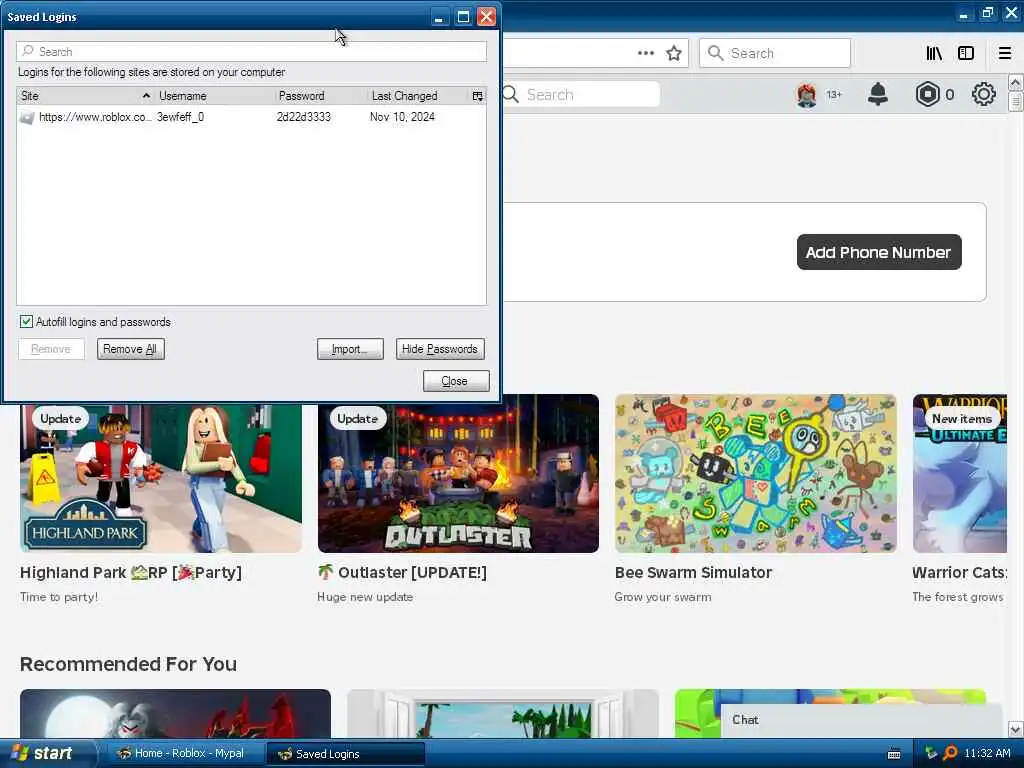This screenshot has height=768, width=1024.
Task: Click the Roblox avatar profile icon
Action: click(807, 95)
